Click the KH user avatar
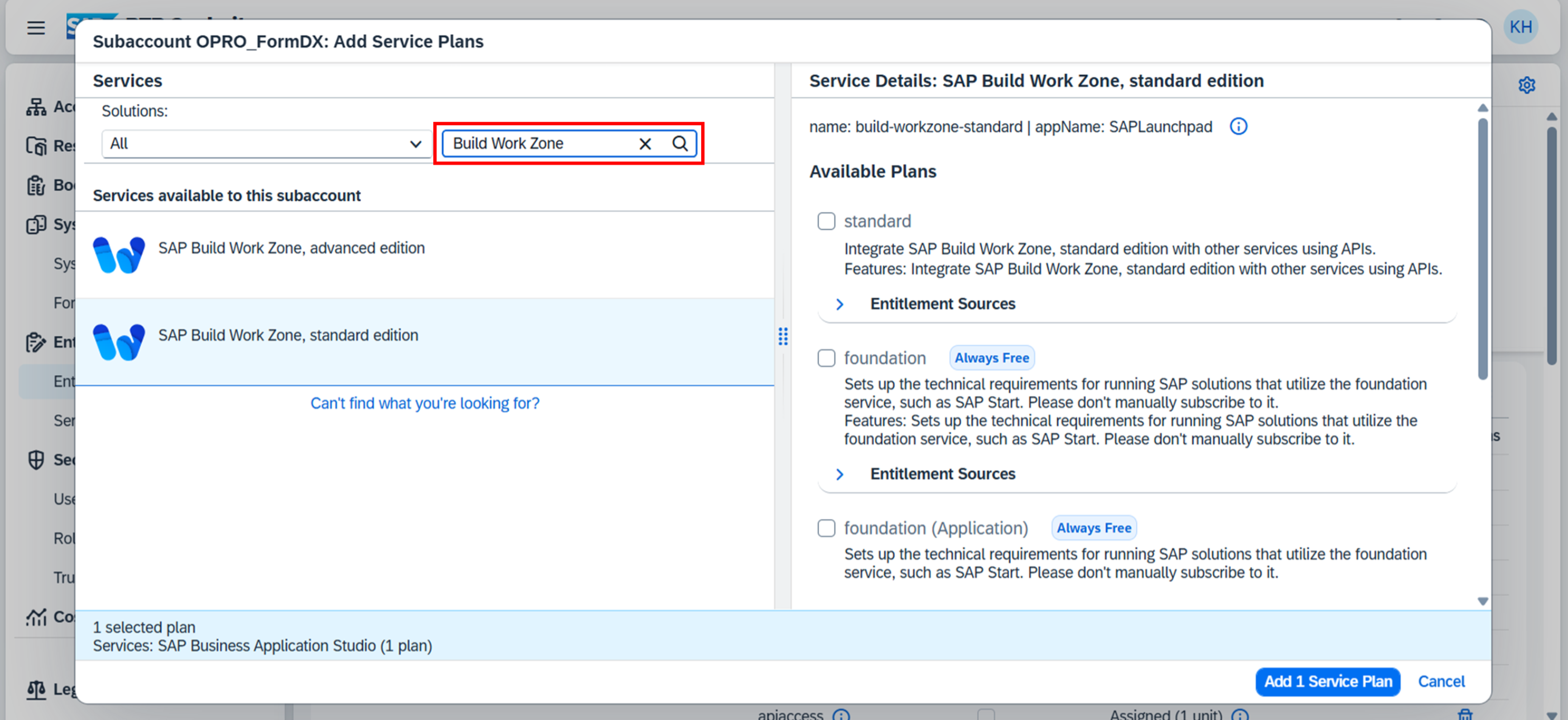 [x=1520, y=27]
